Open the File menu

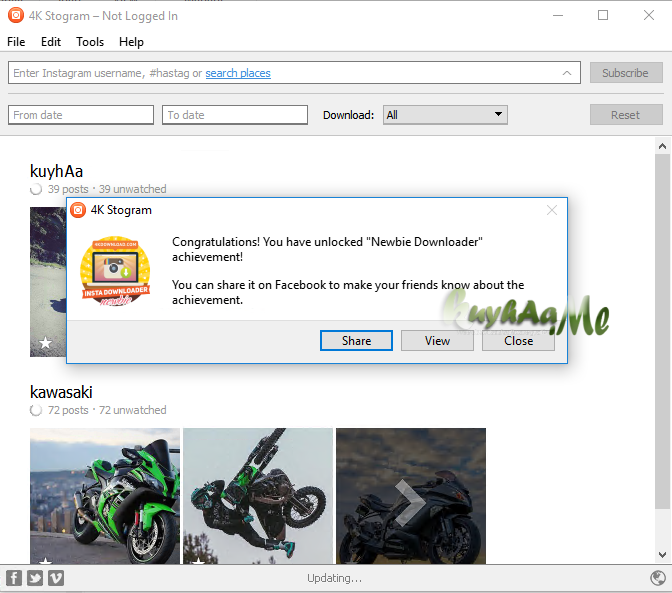(x=16, y=42)
